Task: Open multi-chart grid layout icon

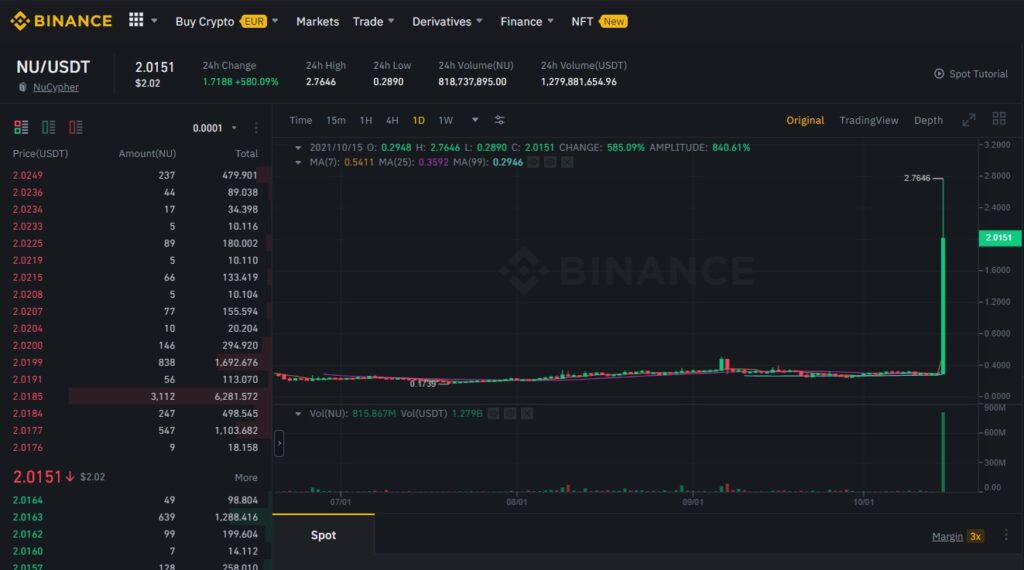Action: tap(999, 118)
